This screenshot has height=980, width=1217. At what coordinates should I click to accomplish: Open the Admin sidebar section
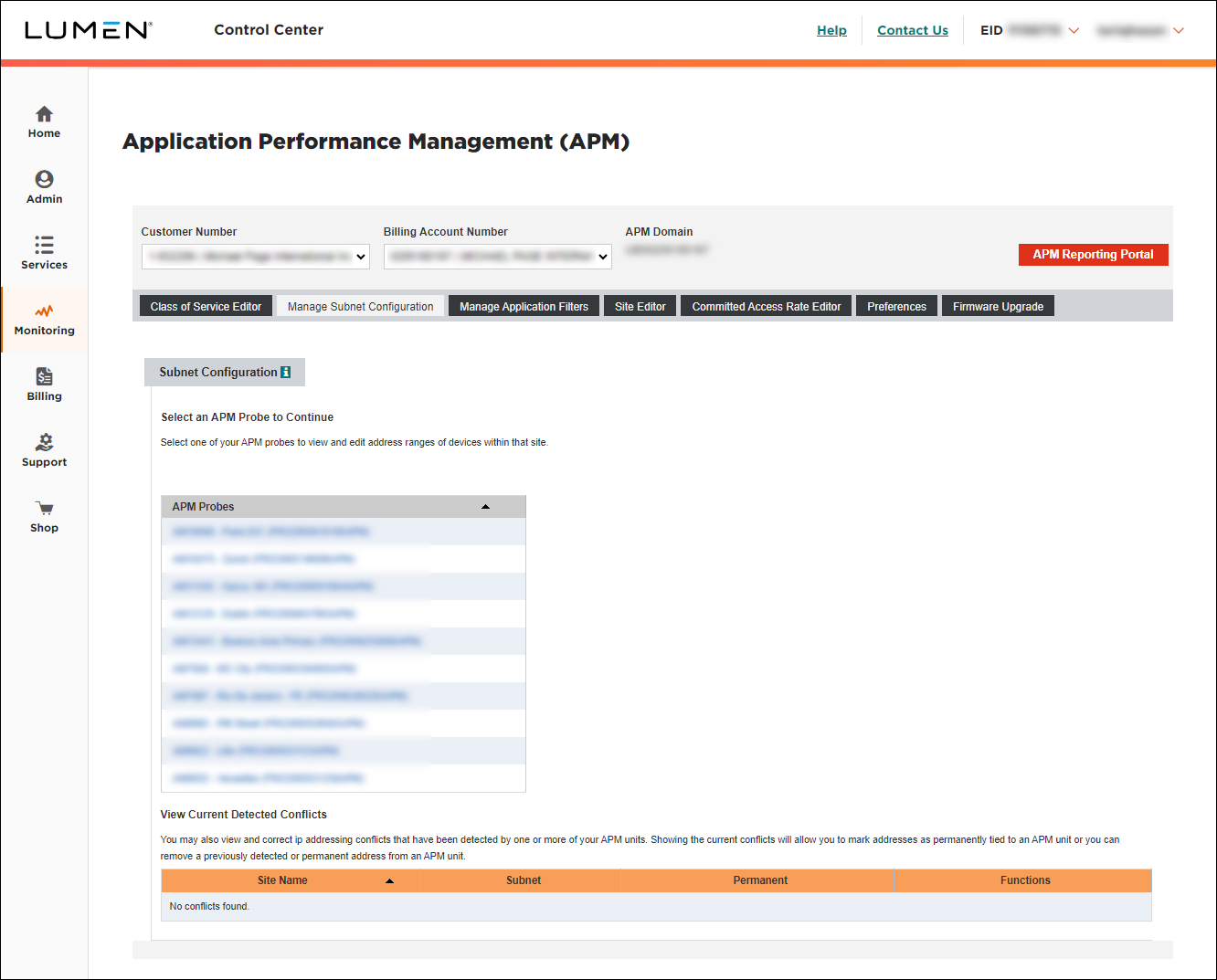coord(44,188)
